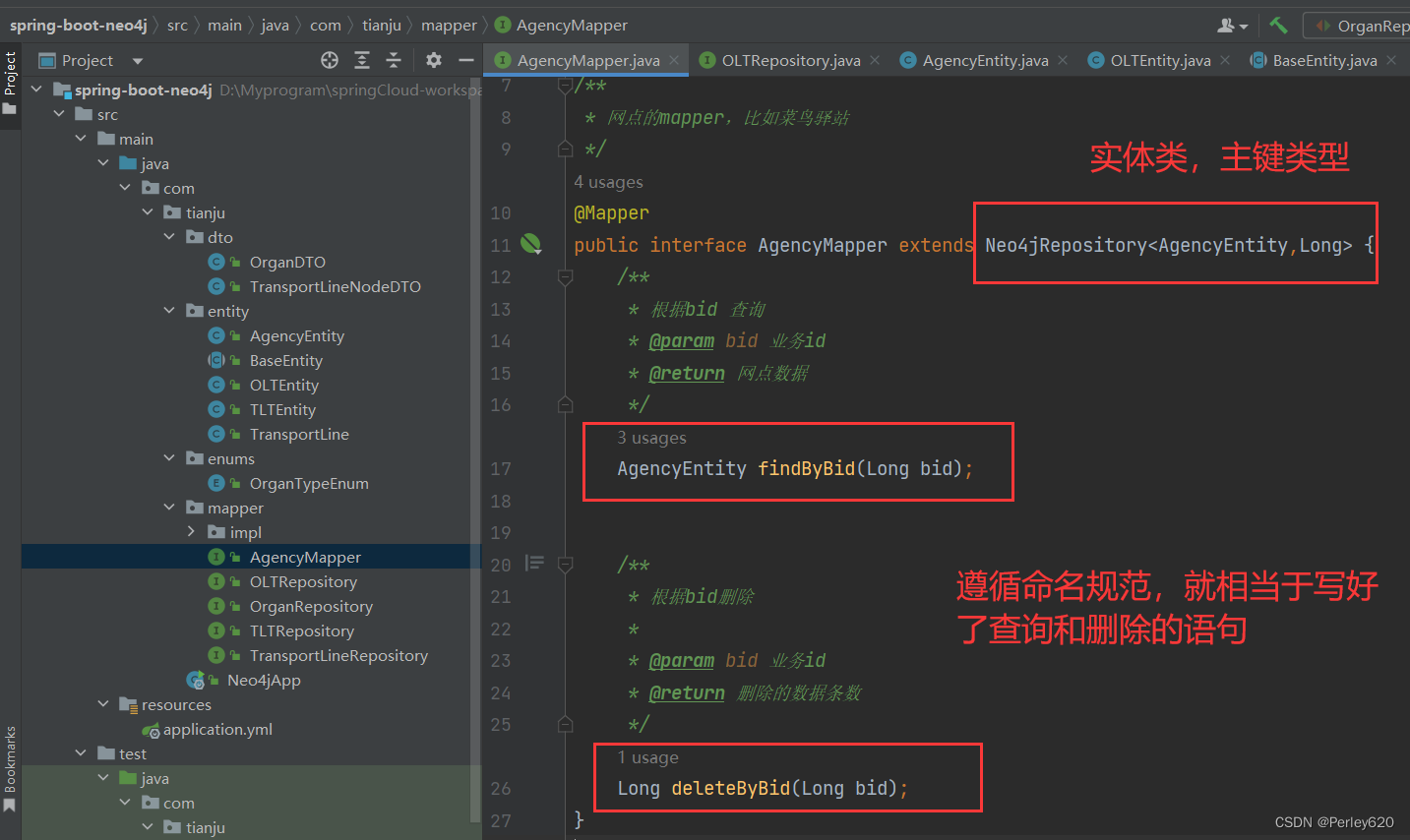Expand the impl package
The width and height of the screenshot is (1410, 840).
point(191,532)
